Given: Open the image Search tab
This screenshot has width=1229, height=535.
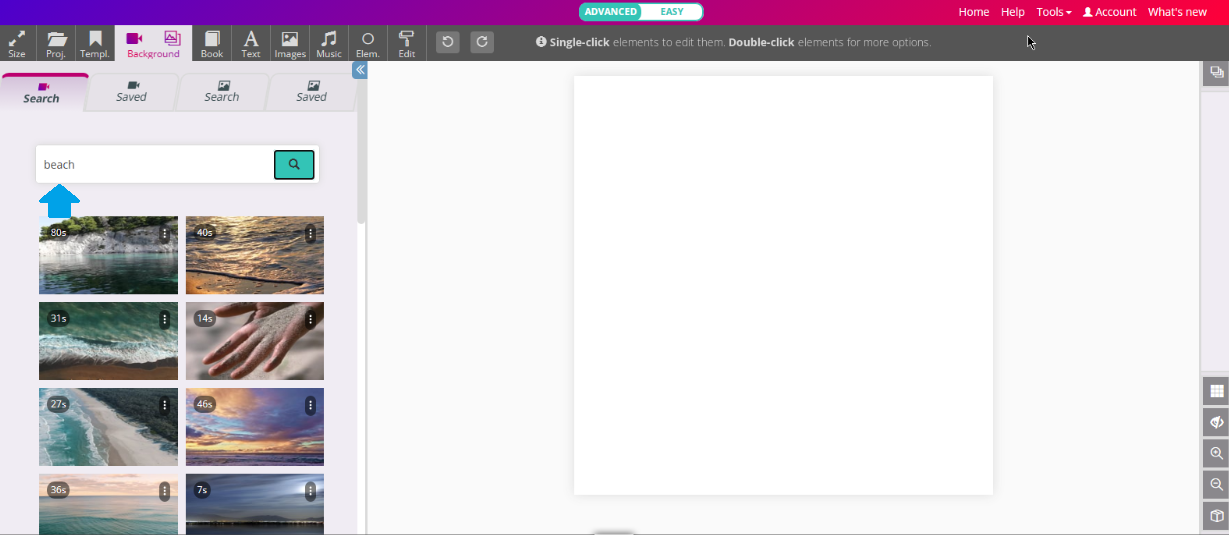Looking at the screenshot, I should [x=222, y=92].
